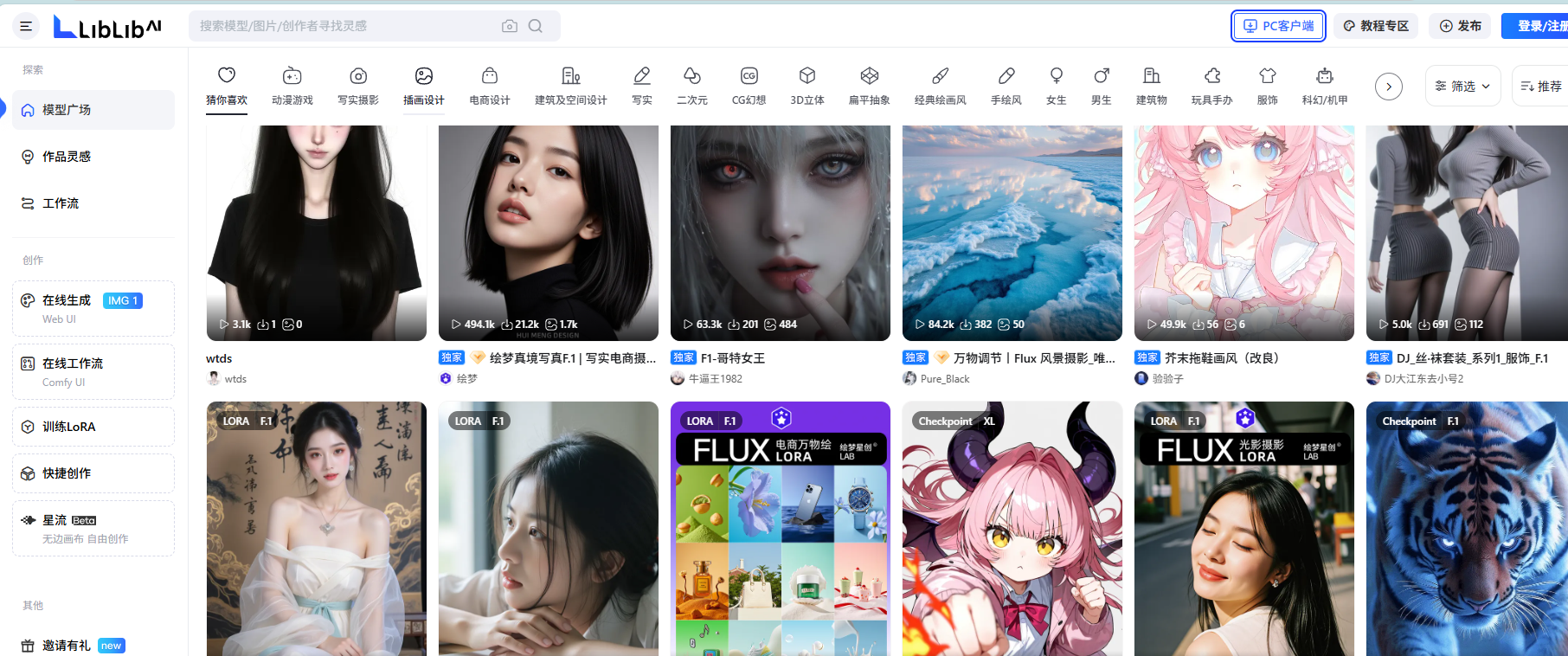Open the 筛选 filter dropdown
Screen dimensions: 1568x656
pyautogui.click(x=1462, y=86)
